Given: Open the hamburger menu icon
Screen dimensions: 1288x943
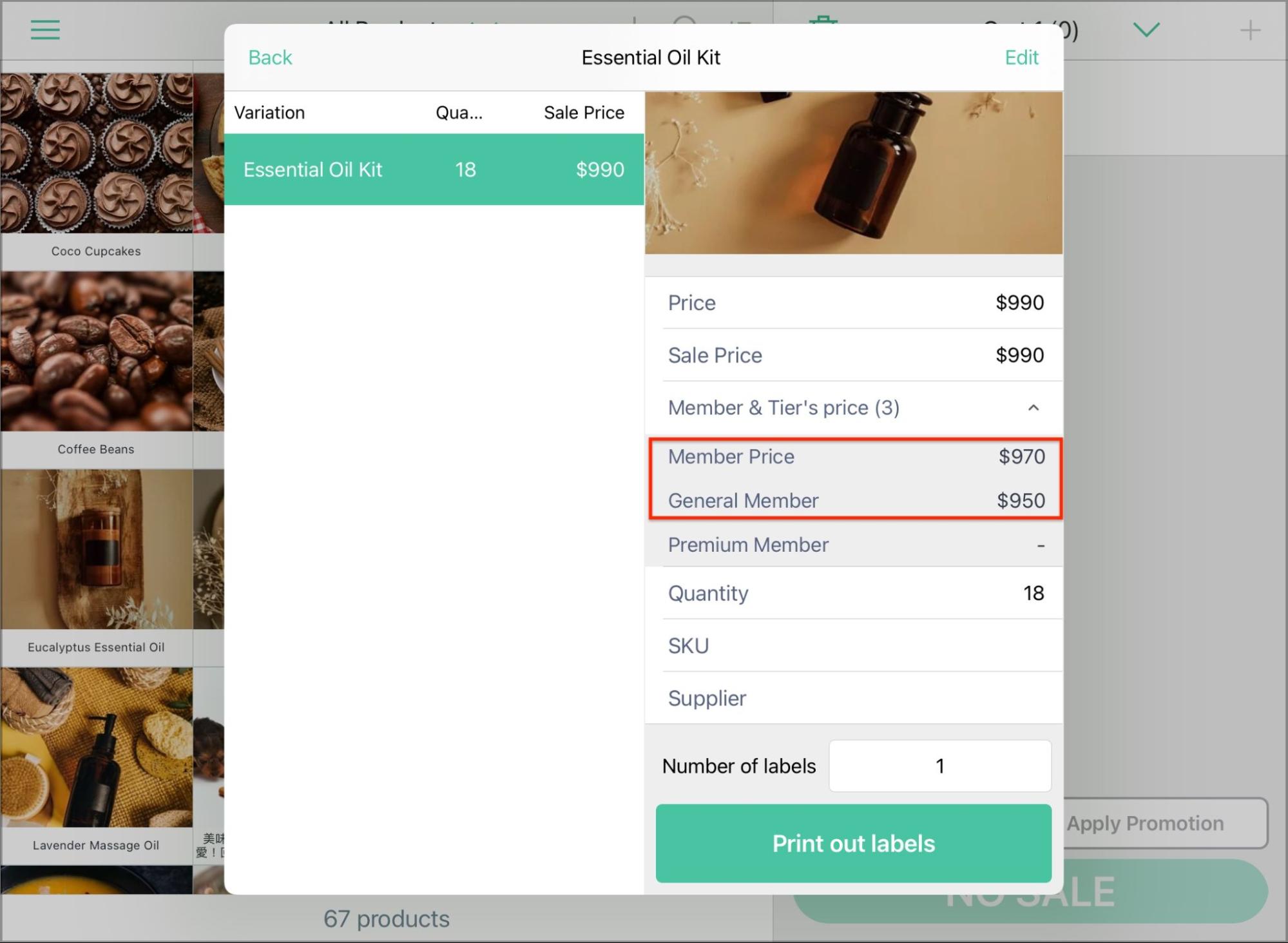Looking at the screenshot, I should pos(45,30).
